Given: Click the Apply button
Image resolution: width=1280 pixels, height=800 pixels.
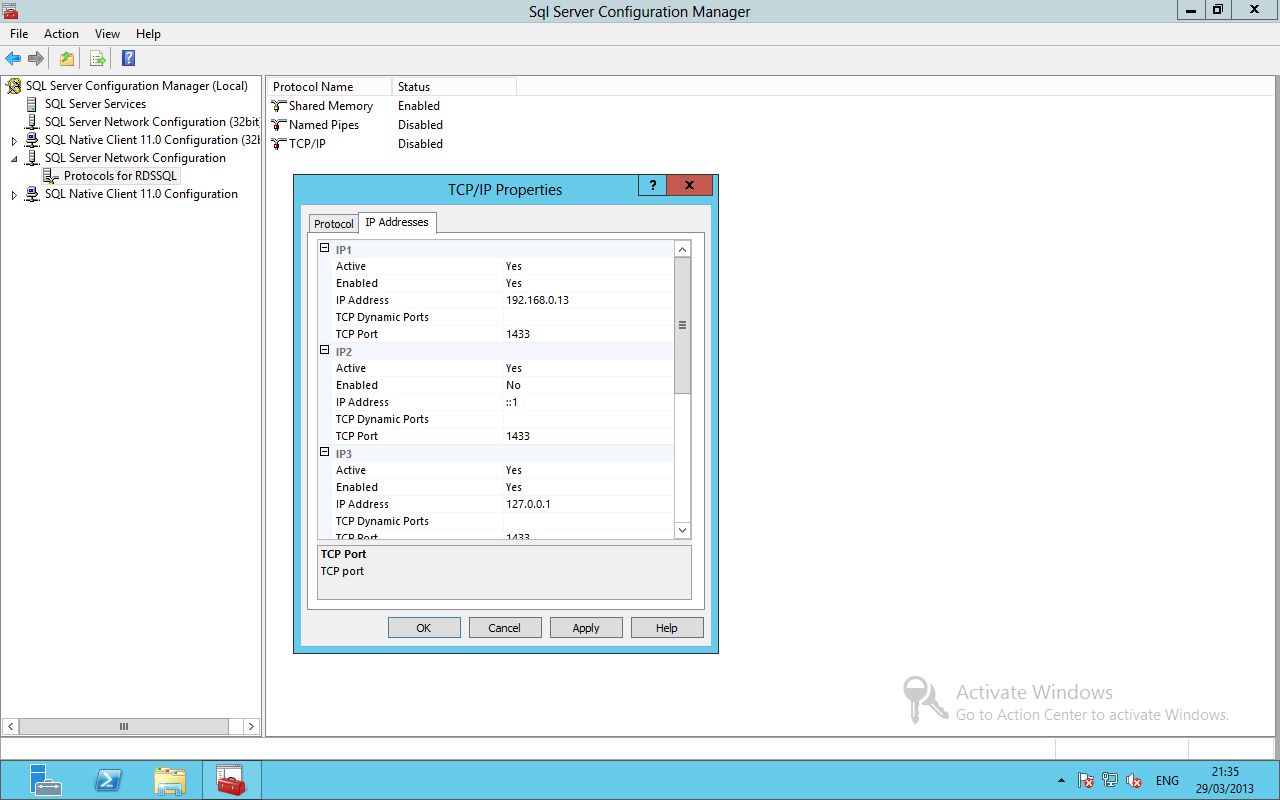Looking at the screenshot, I should pyautogui.click(x=586, y=628).
